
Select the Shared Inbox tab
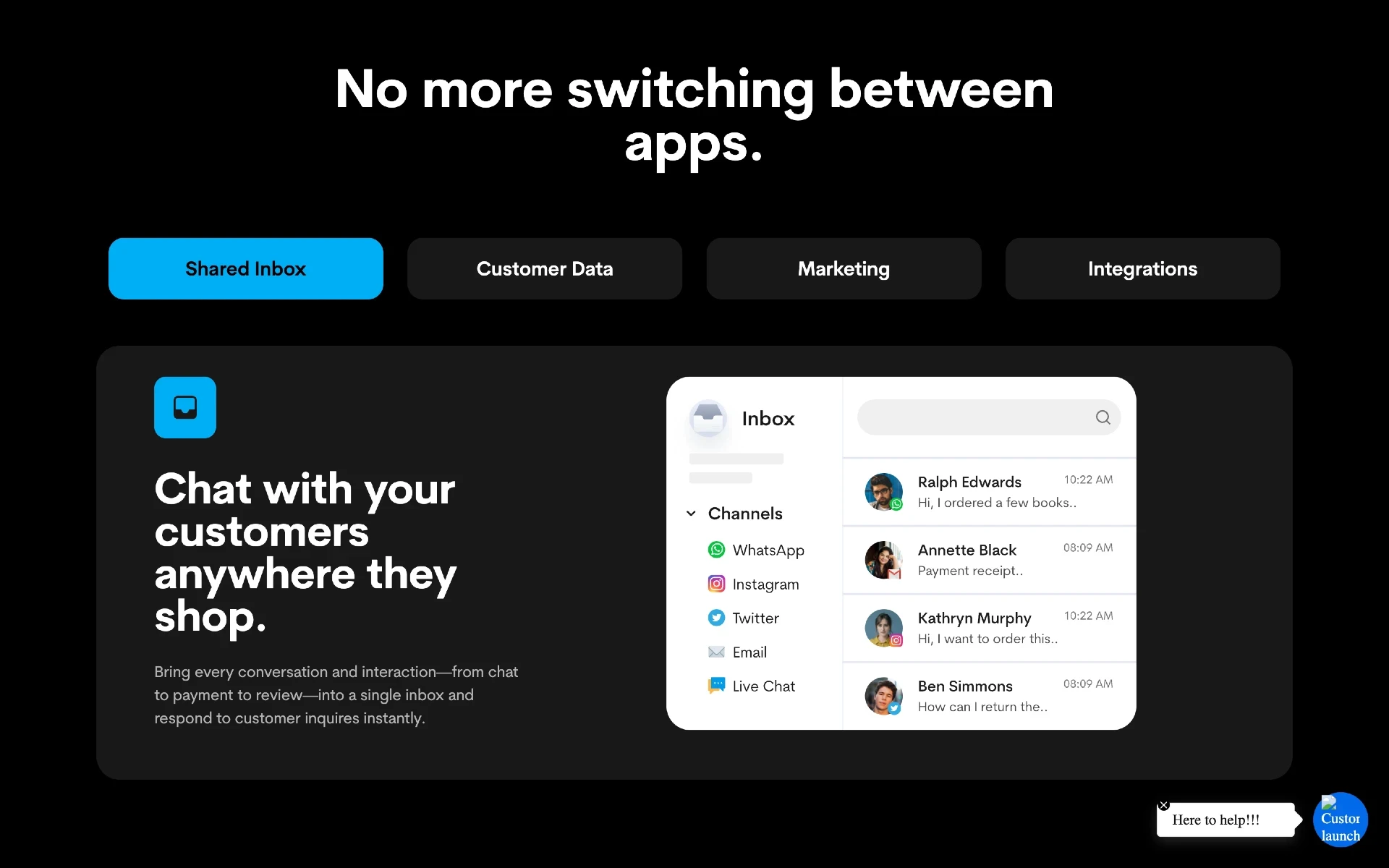(x=245, y=268)
